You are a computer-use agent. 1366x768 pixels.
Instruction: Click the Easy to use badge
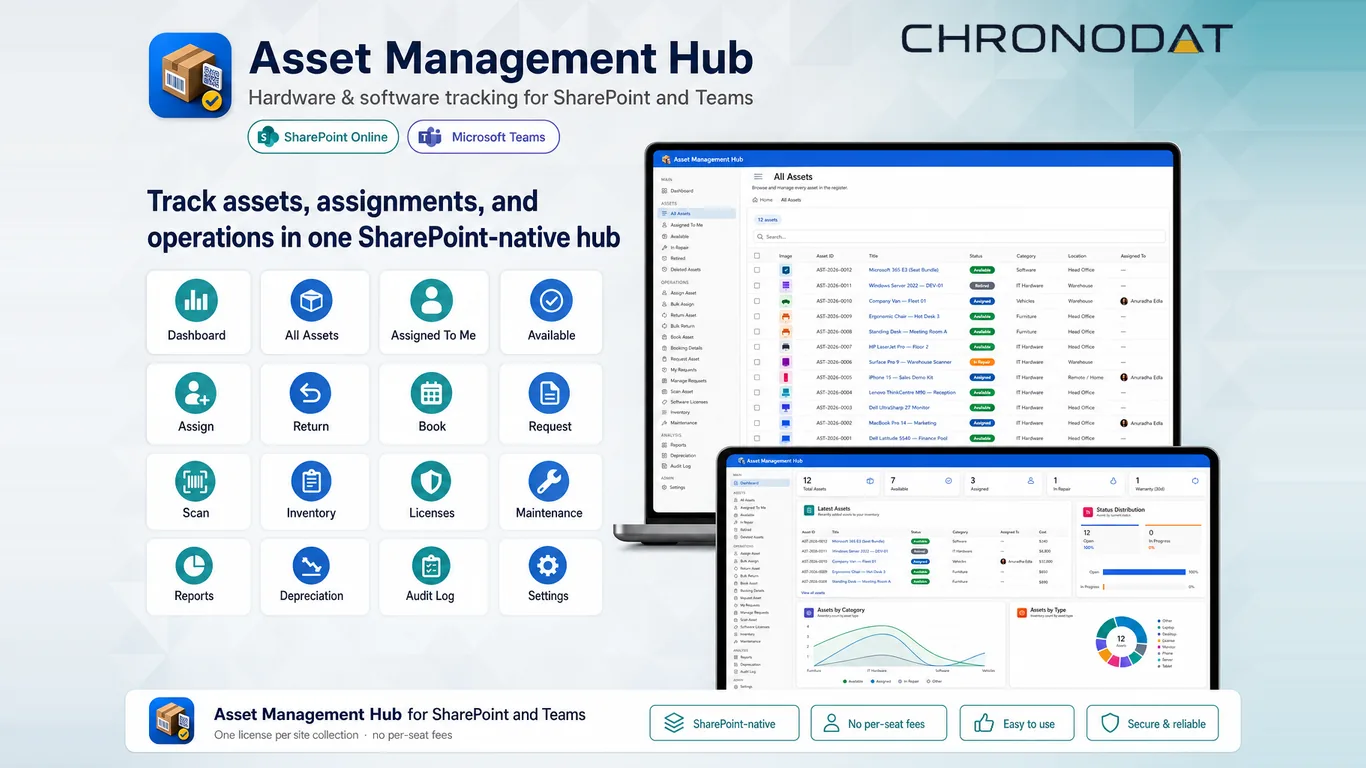[x=1017, y=724]
